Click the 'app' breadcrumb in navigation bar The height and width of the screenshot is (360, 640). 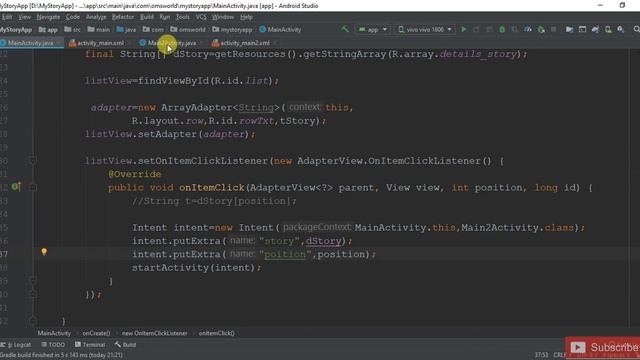48,29
